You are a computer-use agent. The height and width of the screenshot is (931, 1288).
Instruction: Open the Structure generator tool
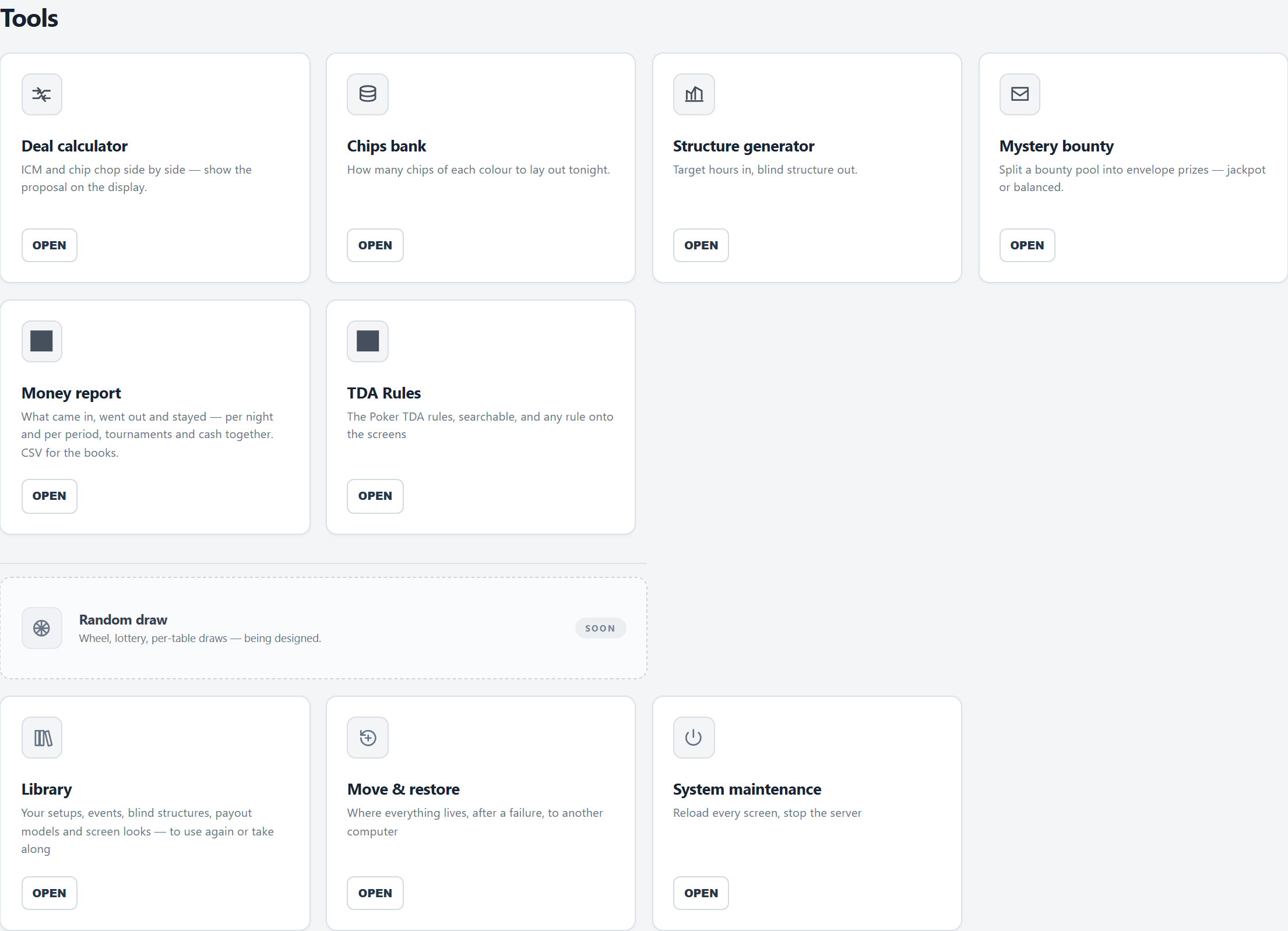pyautogui.click(x=701, y=245)
